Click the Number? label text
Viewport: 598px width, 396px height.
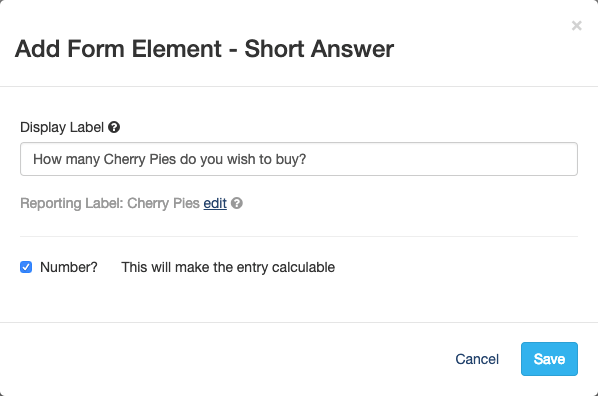point(69,267)
